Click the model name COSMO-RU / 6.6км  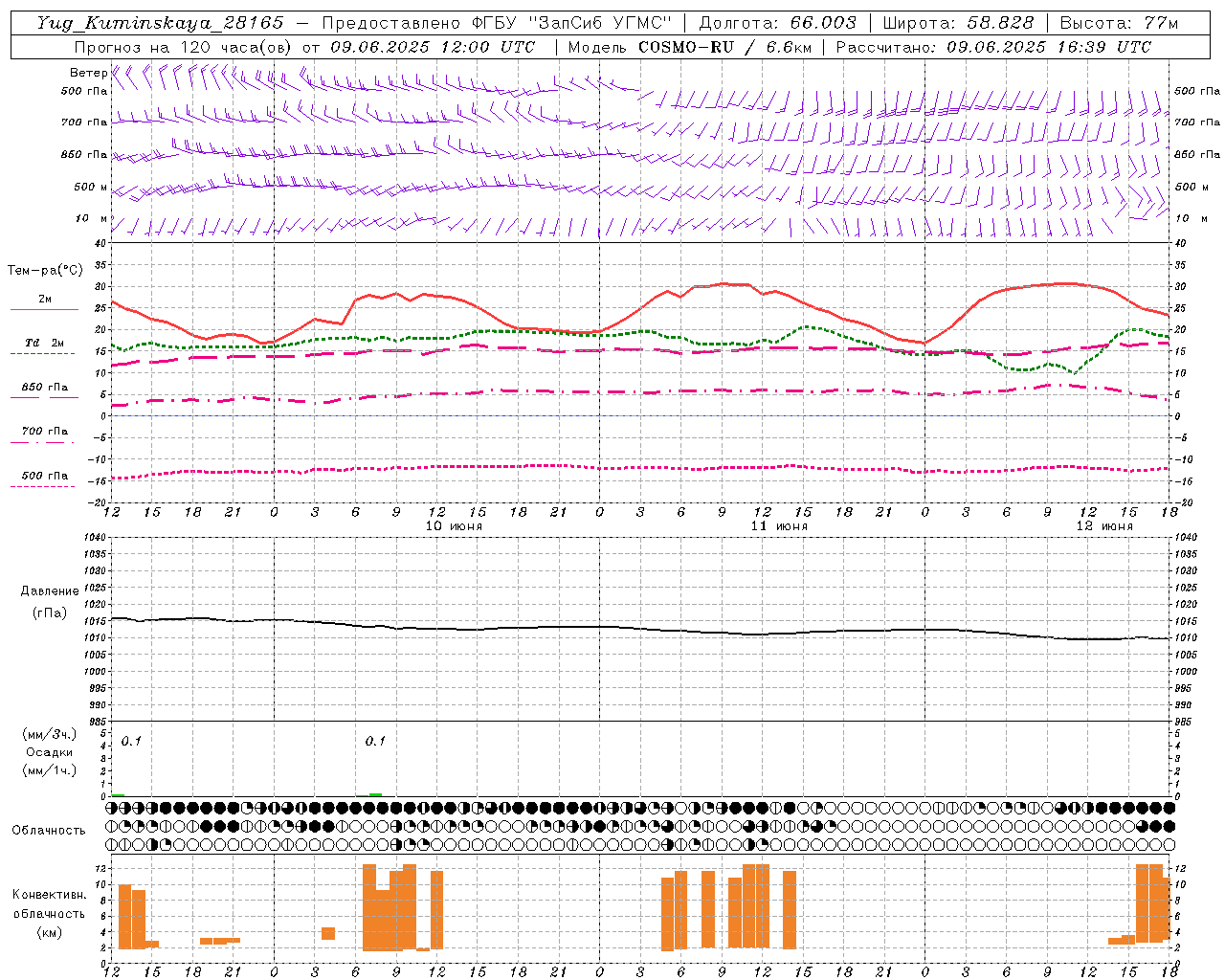pos(725,47)
